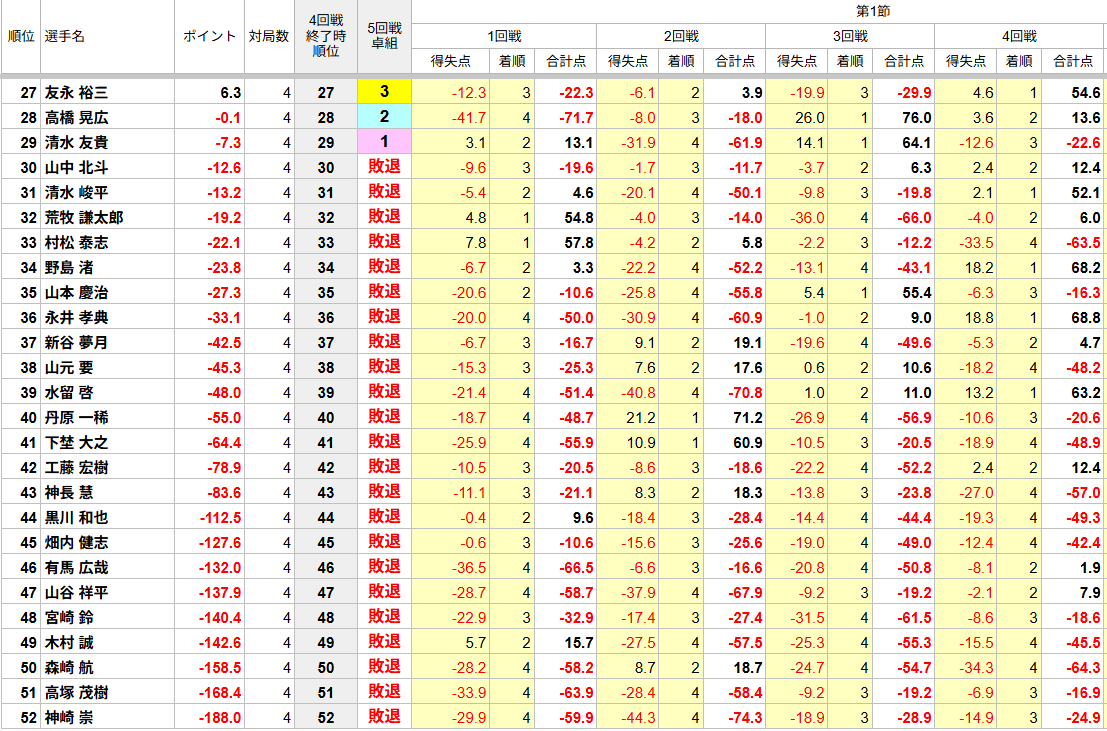Click round 3 total 55.4 in 山本 慶治 row
This screenshot has height=731, width=1107.
pyautogui.click(x=917, y=292)
